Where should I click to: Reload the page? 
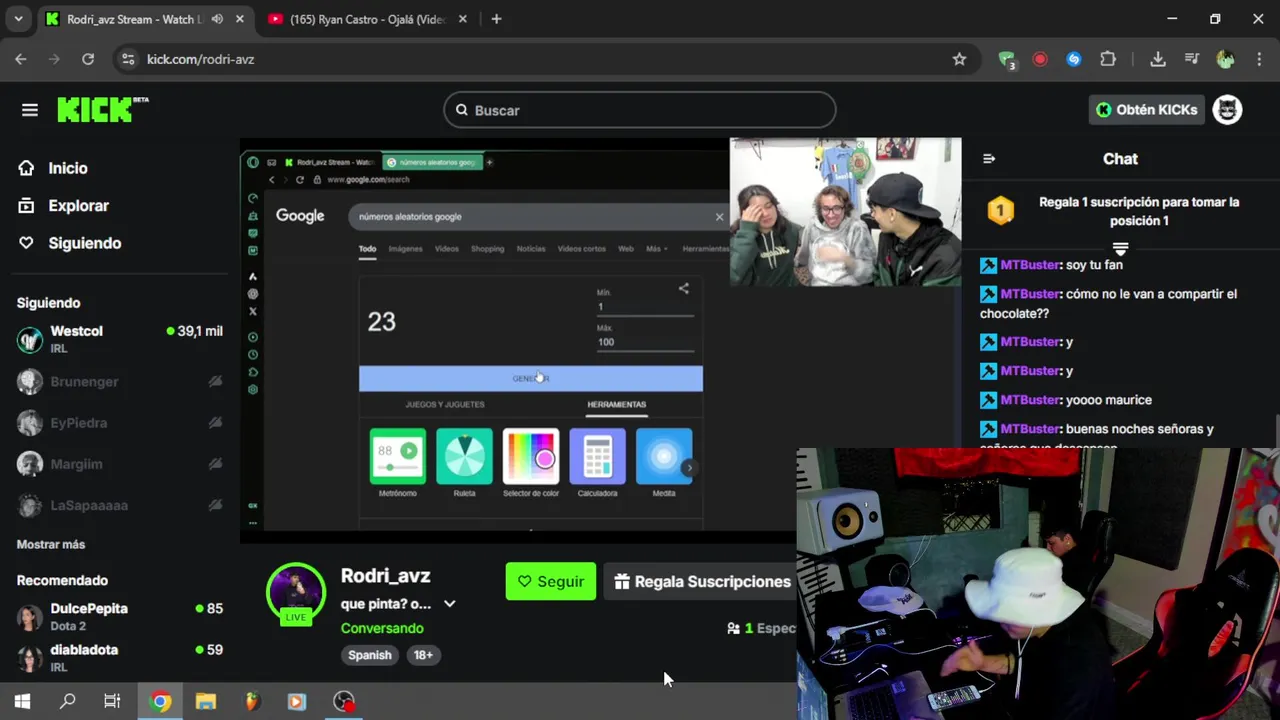point(88,59)
